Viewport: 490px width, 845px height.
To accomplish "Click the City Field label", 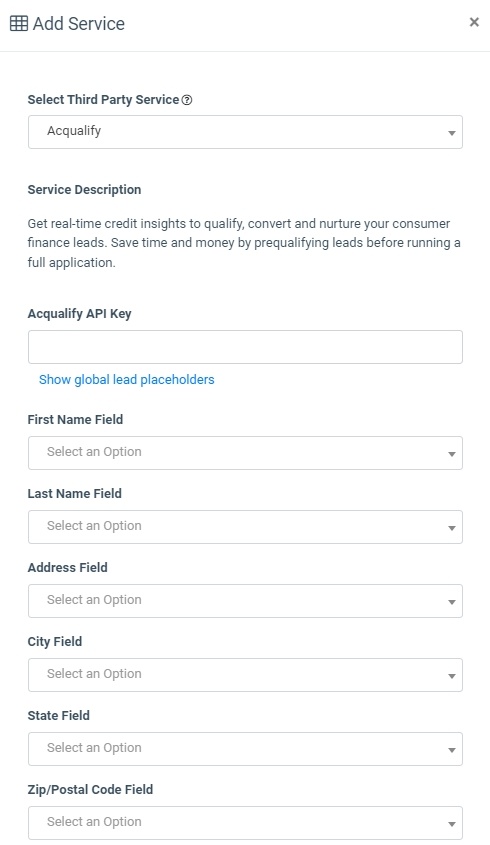I will click(54, 642).
